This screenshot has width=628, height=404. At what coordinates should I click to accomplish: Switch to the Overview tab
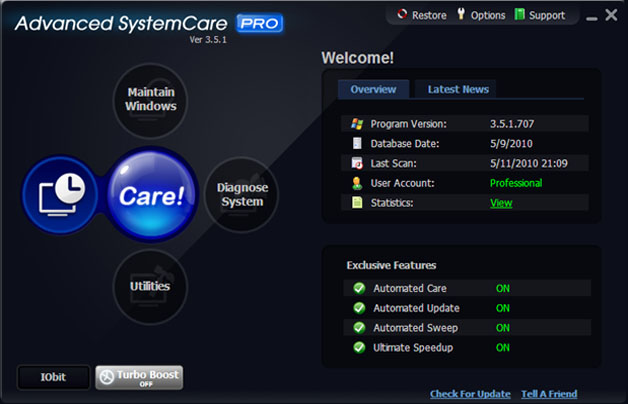pyautogui.click(x=373, y=89)
